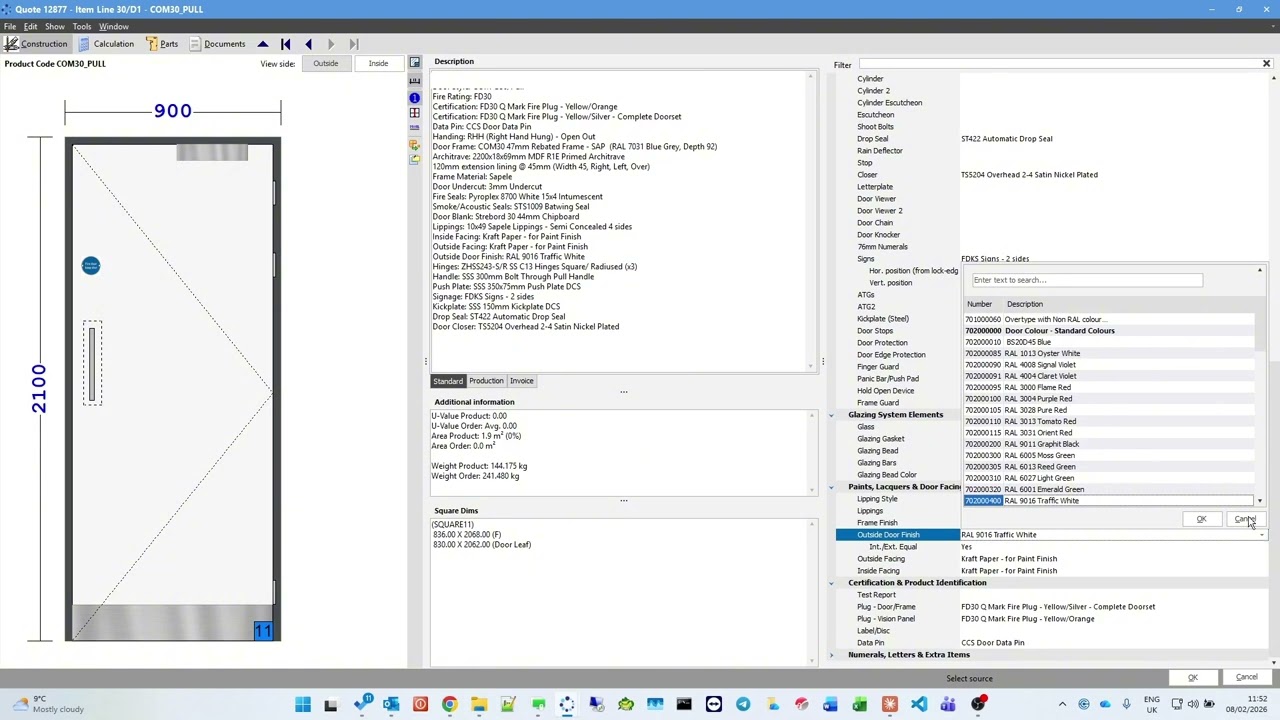This screenshot has width=1280, height=720.
Task: Jump to the last item line
Action: pos(354,44)
